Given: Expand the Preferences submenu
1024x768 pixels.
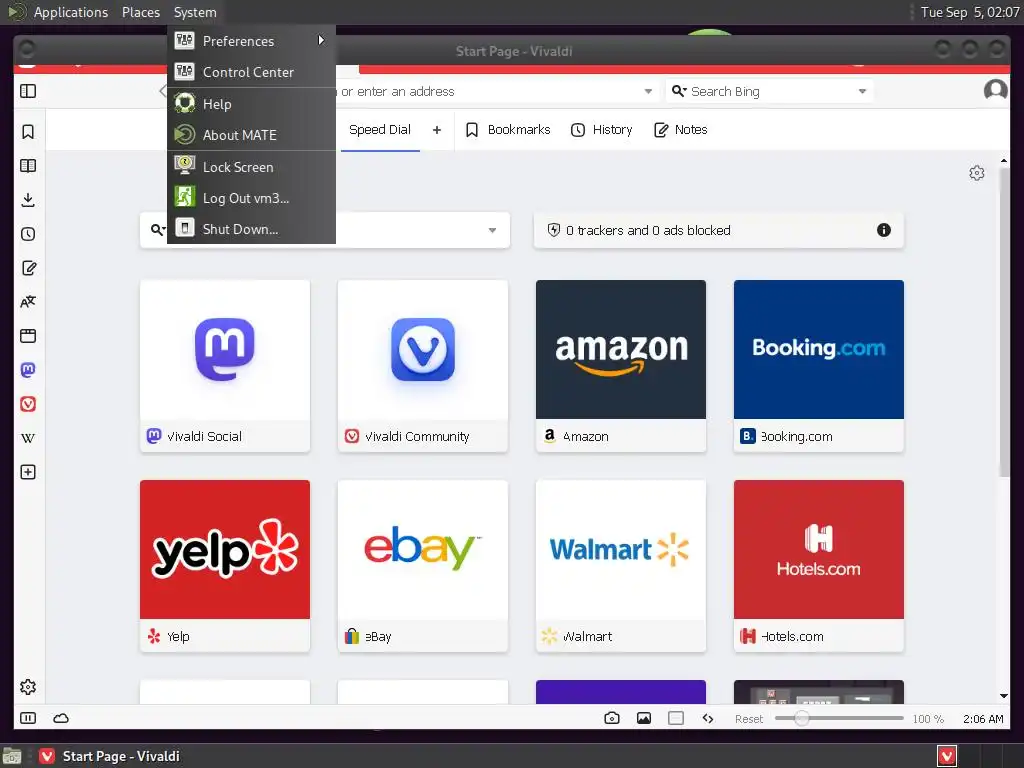Looking at the screenshot, I should coord(251,40).
